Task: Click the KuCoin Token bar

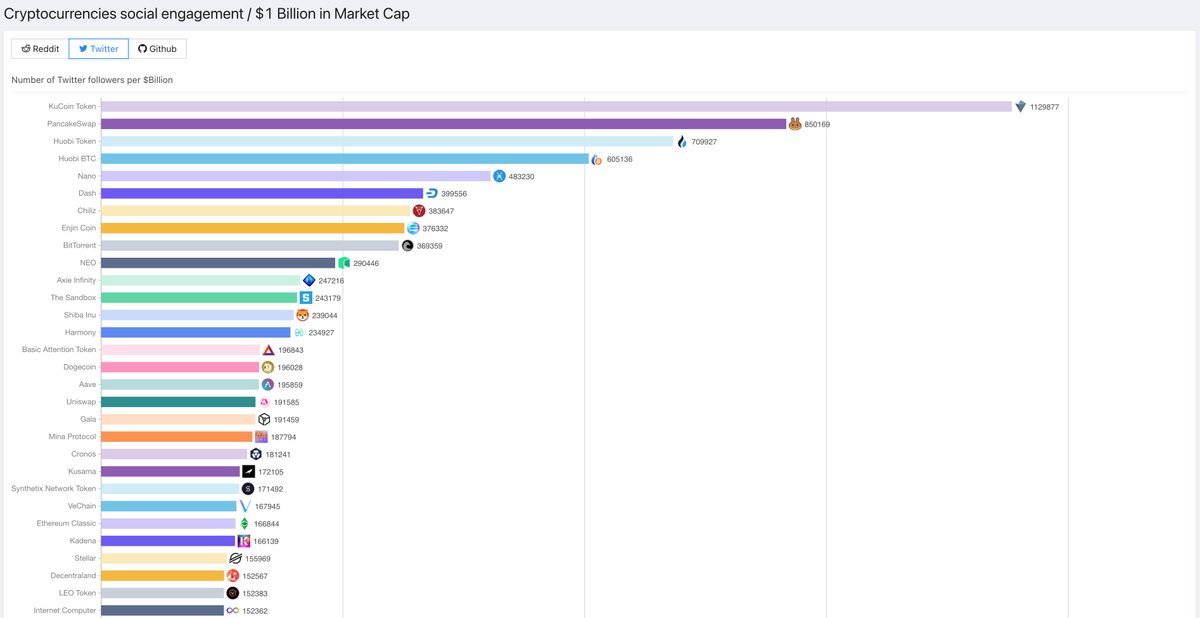Action: pos(556,107)
